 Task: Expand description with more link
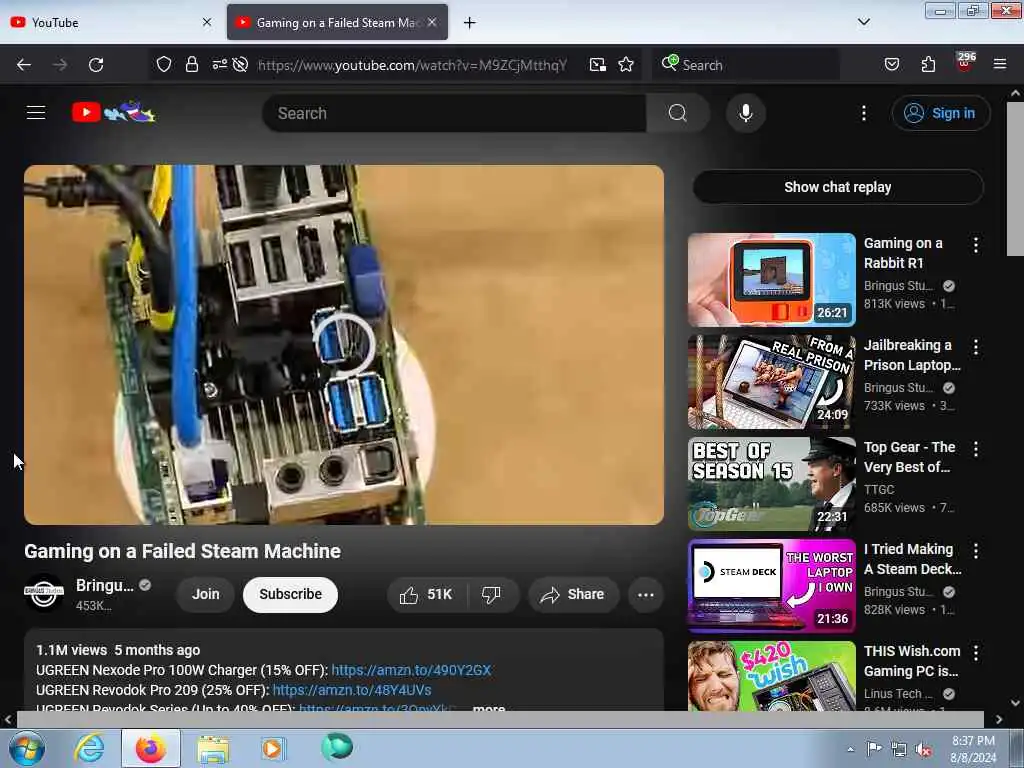(488, 708)
